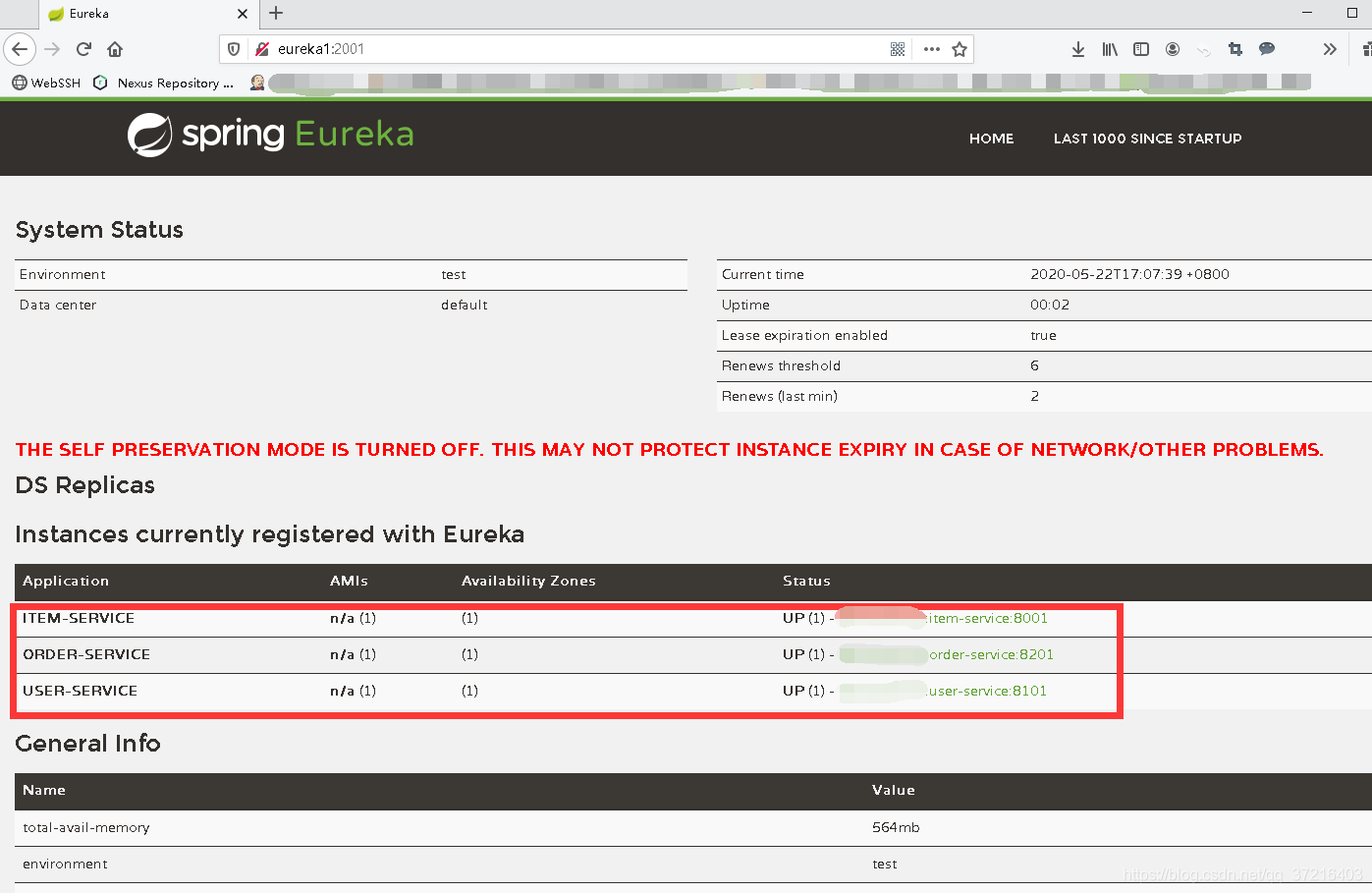This screenshot has width=1372, height=893.
Task: Open the user-service:8101 instance link
Action: click(x=987, y=691)
